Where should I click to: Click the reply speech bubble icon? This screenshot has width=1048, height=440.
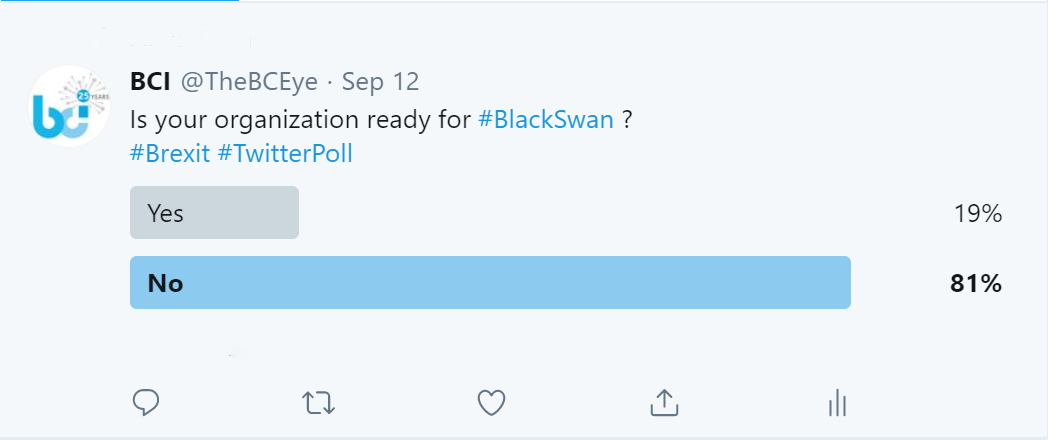click(146, 403)
